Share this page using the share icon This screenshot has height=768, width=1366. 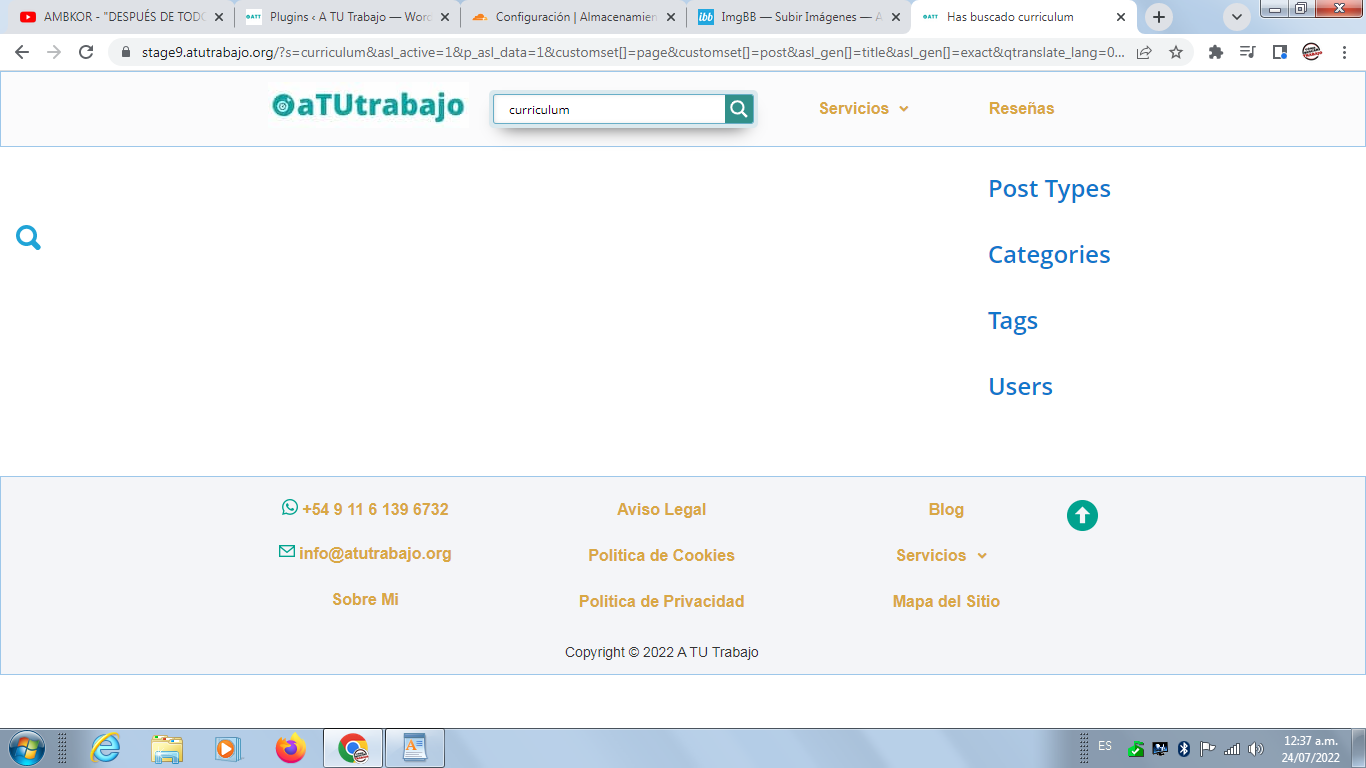point(1144,52)
